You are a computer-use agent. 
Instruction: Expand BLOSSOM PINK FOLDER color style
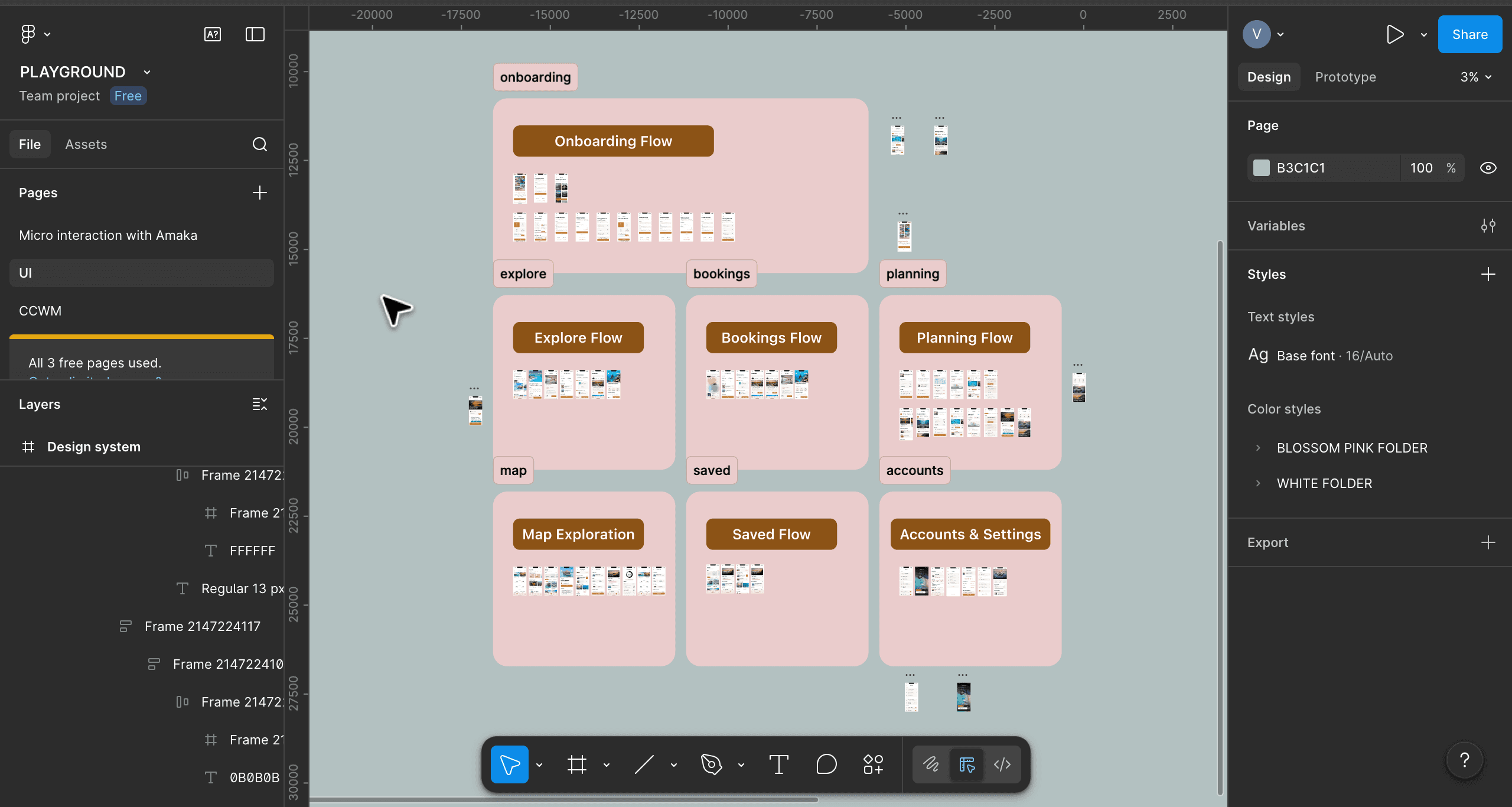[1258, 448]
